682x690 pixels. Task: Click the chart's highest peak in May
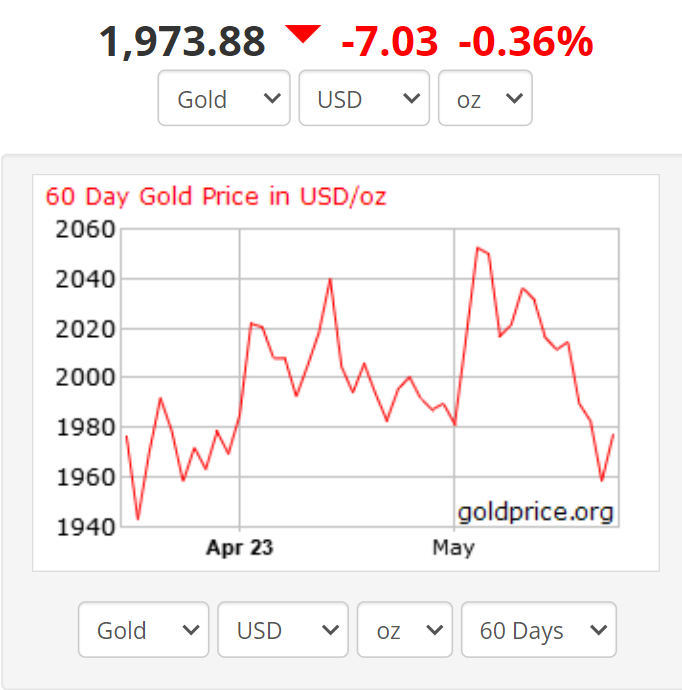point(478,248)
